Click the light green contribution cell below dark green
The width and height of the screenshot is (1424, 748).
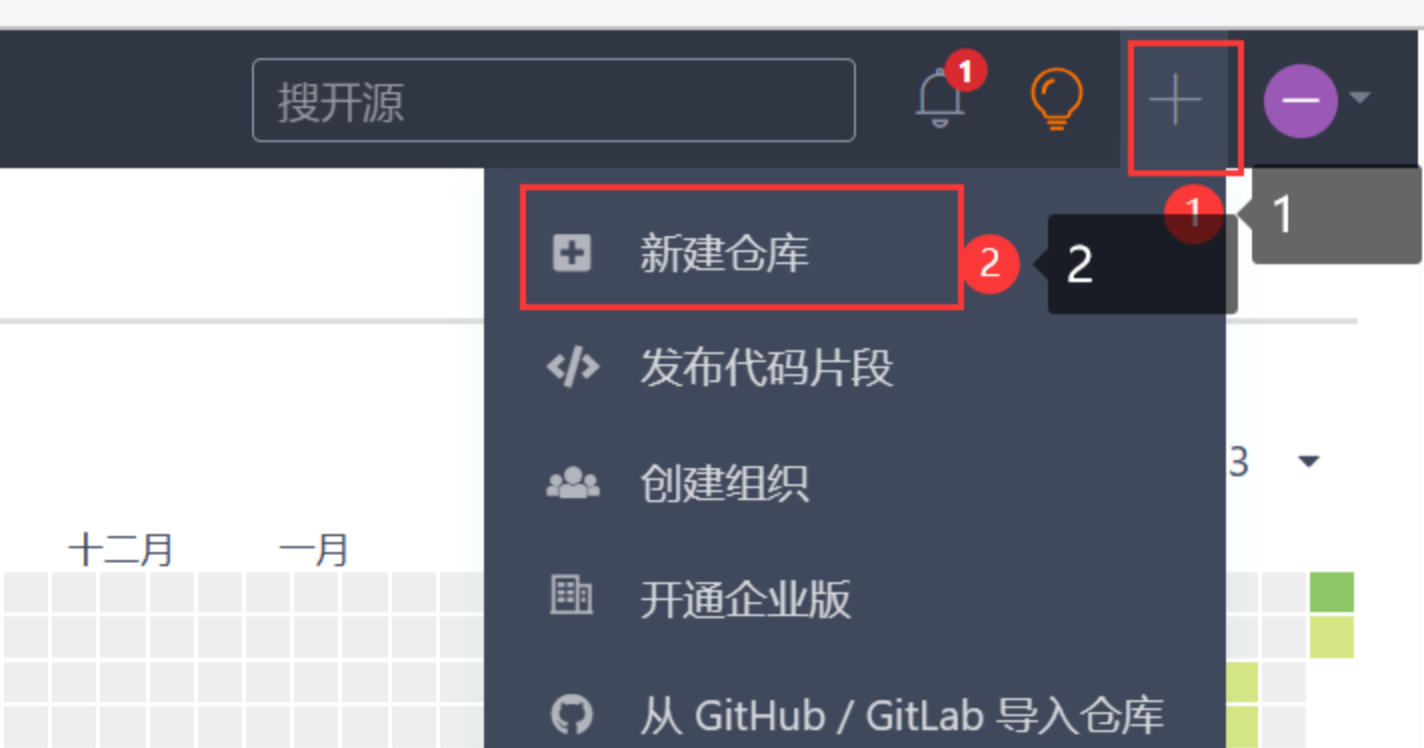(x=1332, y=637)
